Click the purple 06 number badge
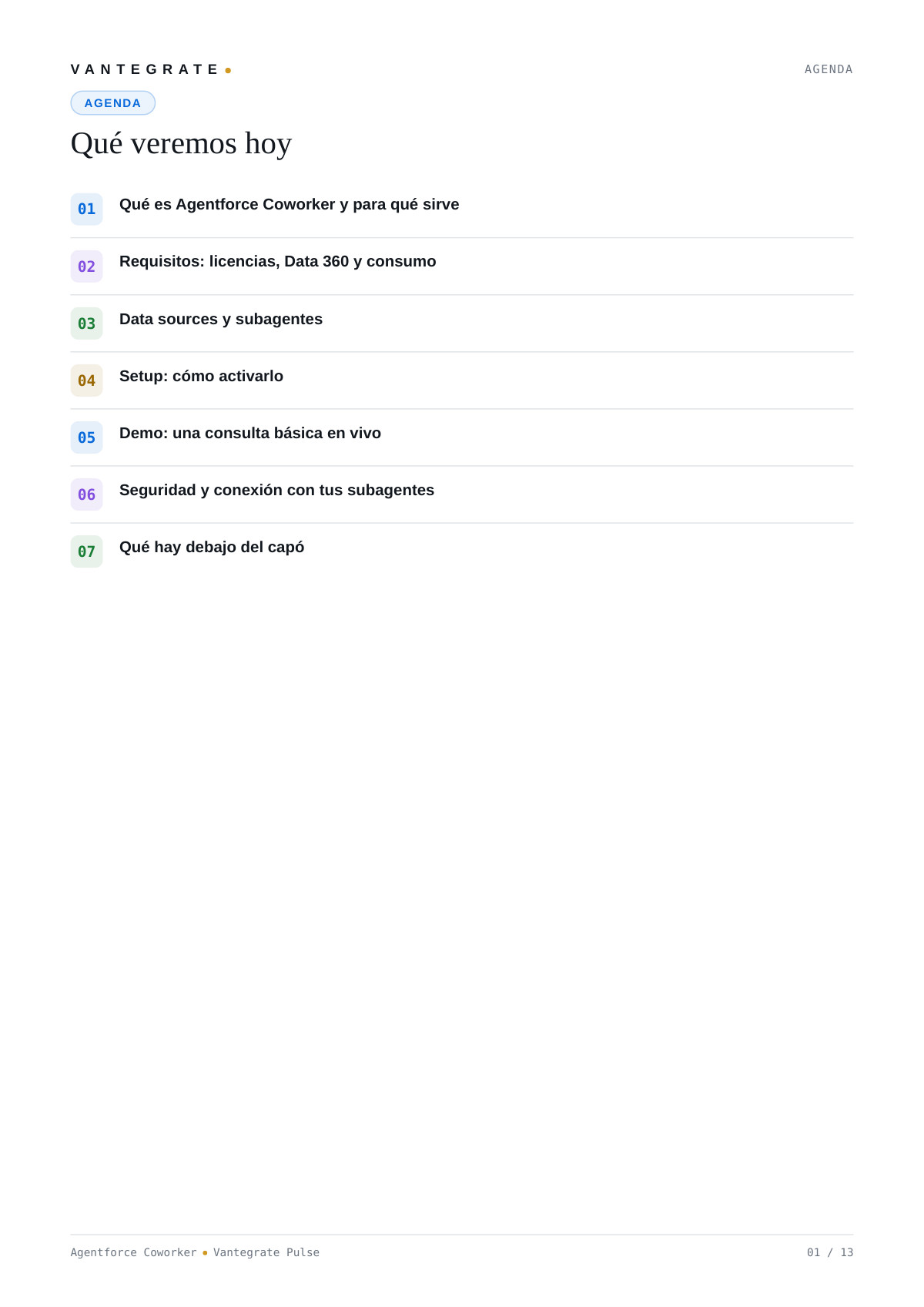The image size is (924, 1307). point(86,494)
